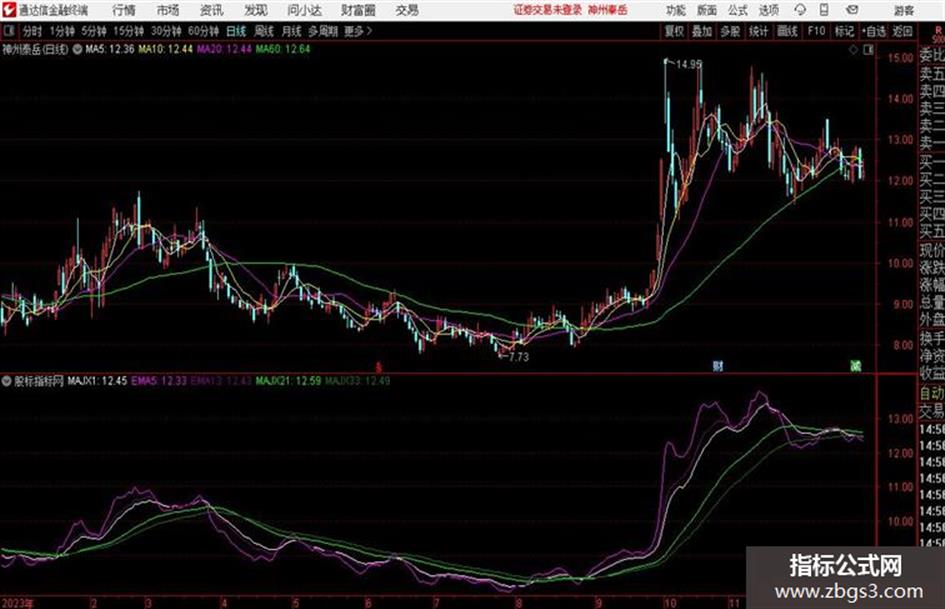This screenshot has height=609, width=945.
Task: Open the 交易 menu
Action: (x=407, y=10)
